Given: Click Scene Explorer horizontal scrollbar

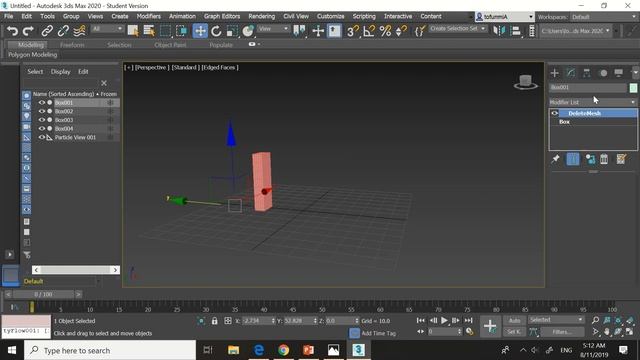Looking at the screenshot, I should (x=76, y=270).
